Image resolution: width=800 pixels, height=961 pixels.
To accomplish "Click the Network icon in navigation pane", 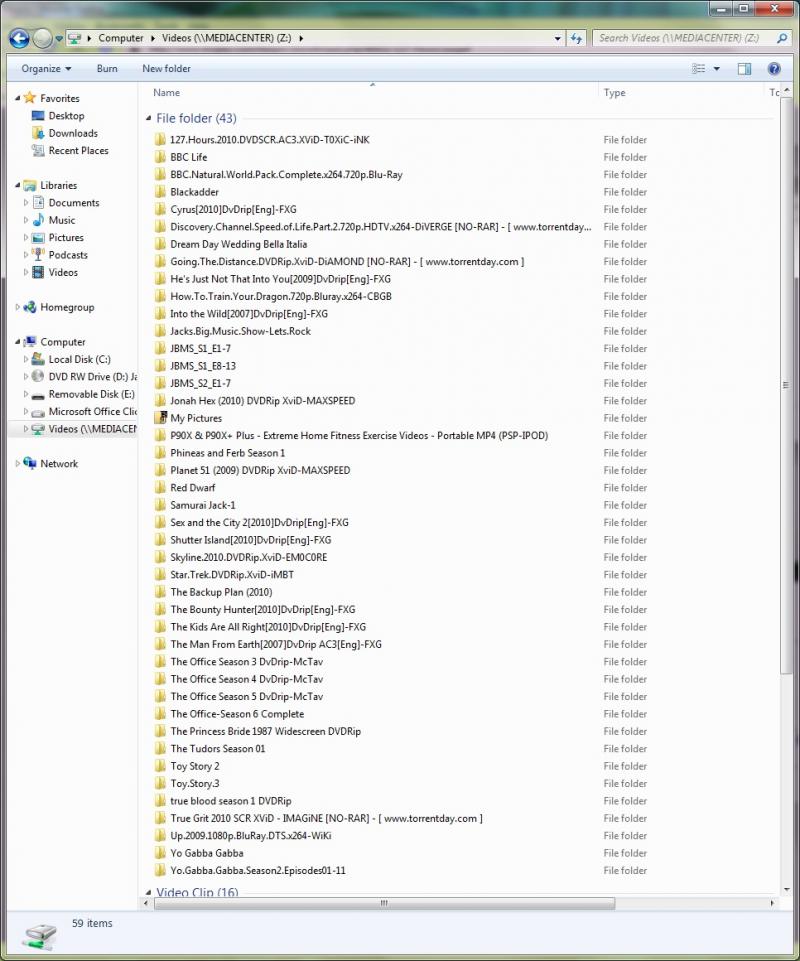I will click(29, 463).
